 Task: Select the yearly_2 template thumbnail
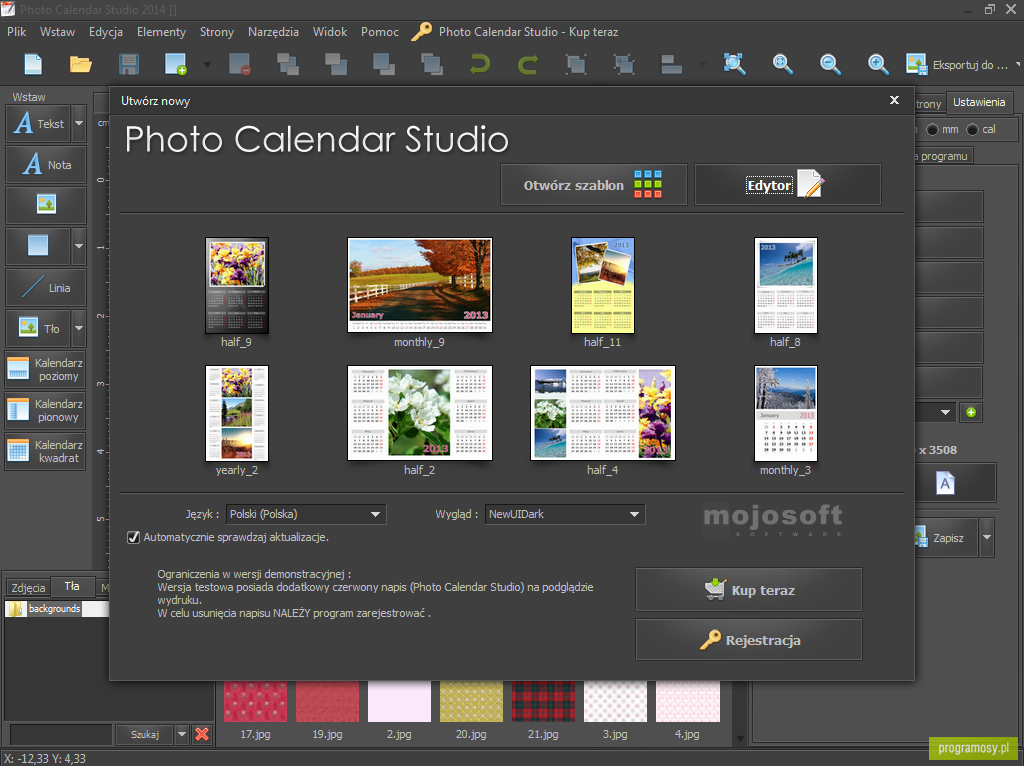(x=236, y=413)
